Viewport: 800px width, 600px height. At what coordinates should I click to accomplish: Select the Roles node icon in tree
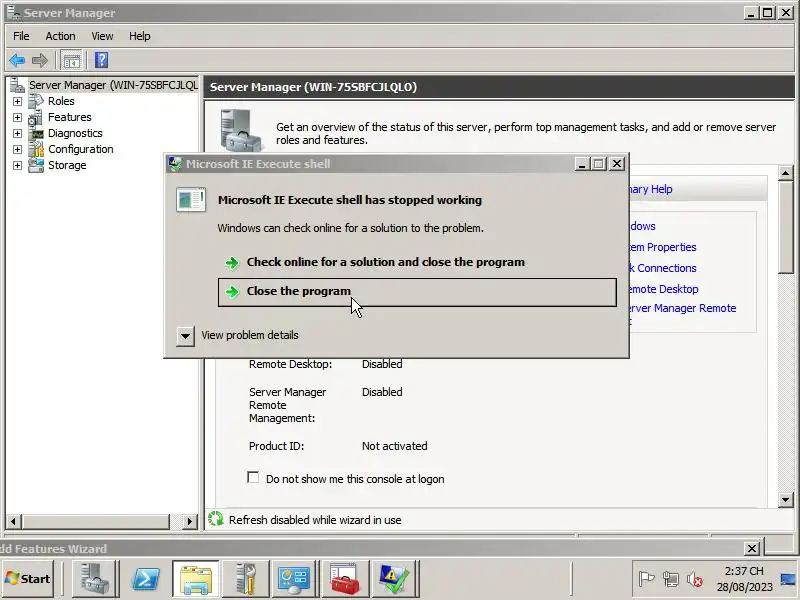click(36, 101)
